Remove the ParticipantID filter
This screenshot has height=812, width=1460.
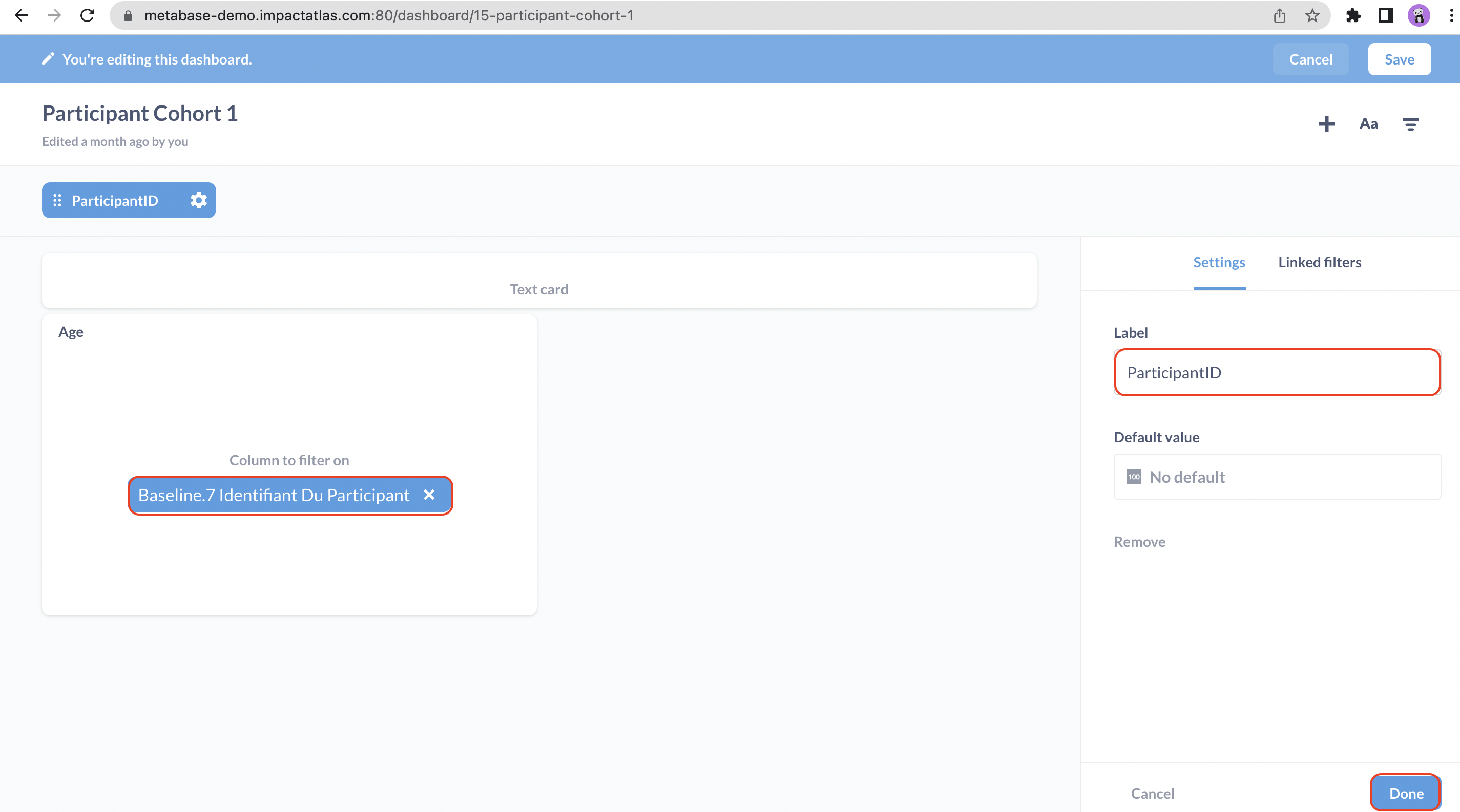pos(1139,541)
